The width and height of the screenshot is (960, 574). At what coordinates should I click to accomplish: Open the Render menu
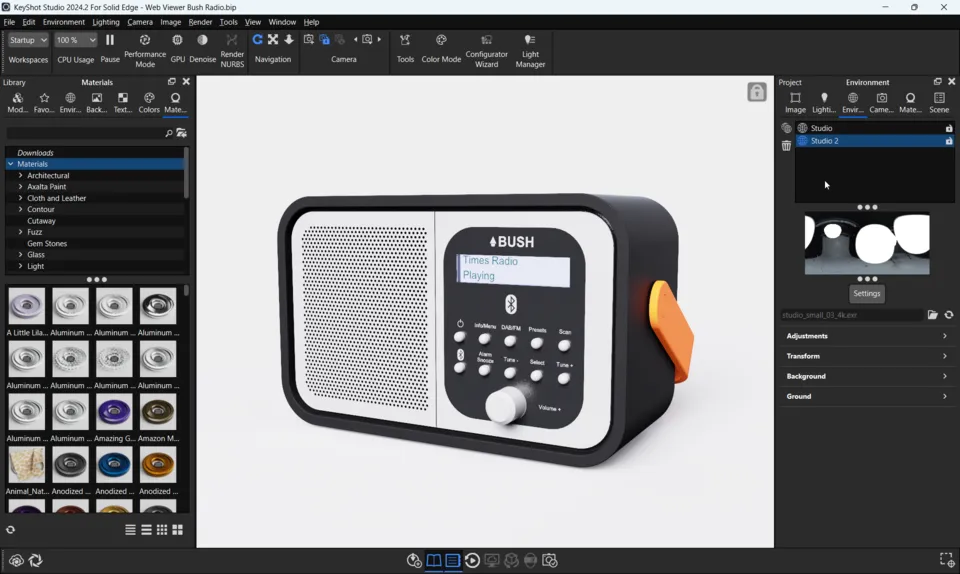[200, 22]
